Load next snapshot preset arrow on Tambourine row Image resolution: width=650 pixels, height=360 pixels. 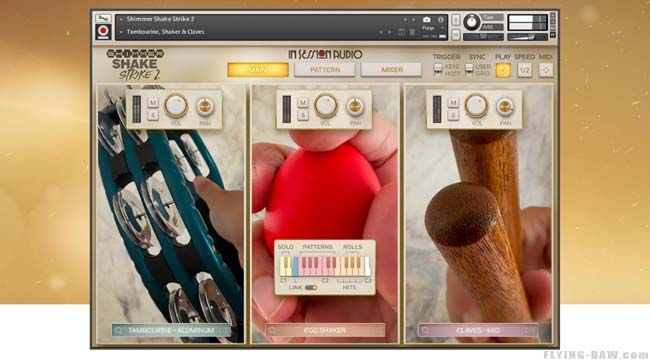(x=389, y=32)
